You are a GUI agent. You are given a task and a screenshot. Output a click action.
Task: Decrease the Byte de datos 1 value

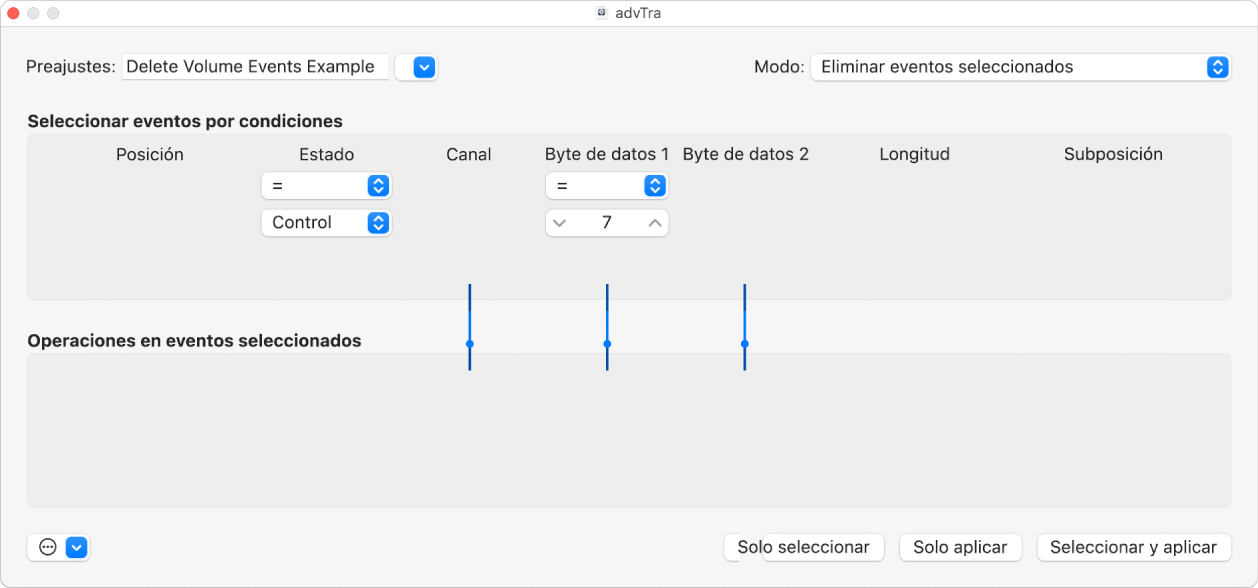click(x=560, y=223)
